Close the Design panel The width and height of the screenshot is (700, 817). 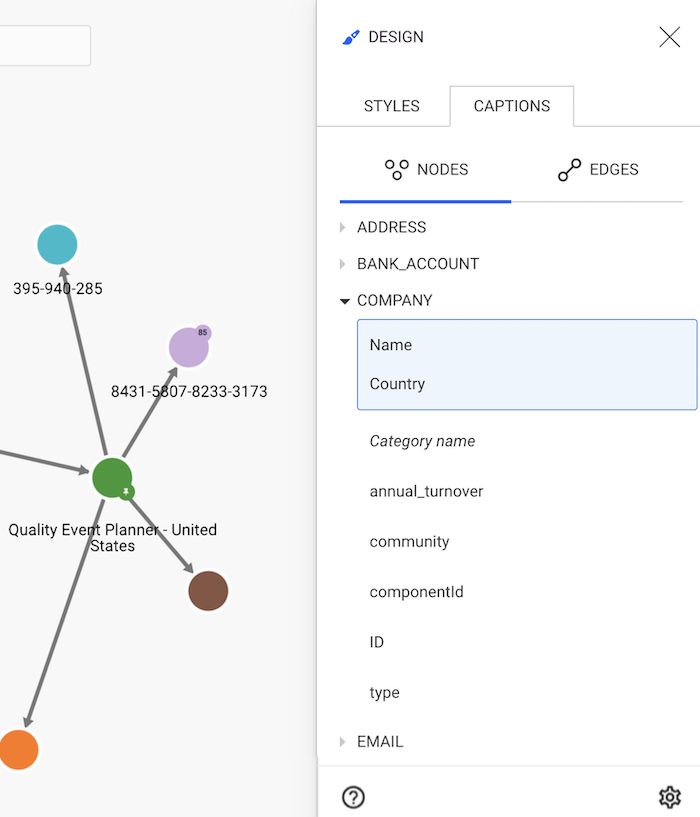coord(669,37)
